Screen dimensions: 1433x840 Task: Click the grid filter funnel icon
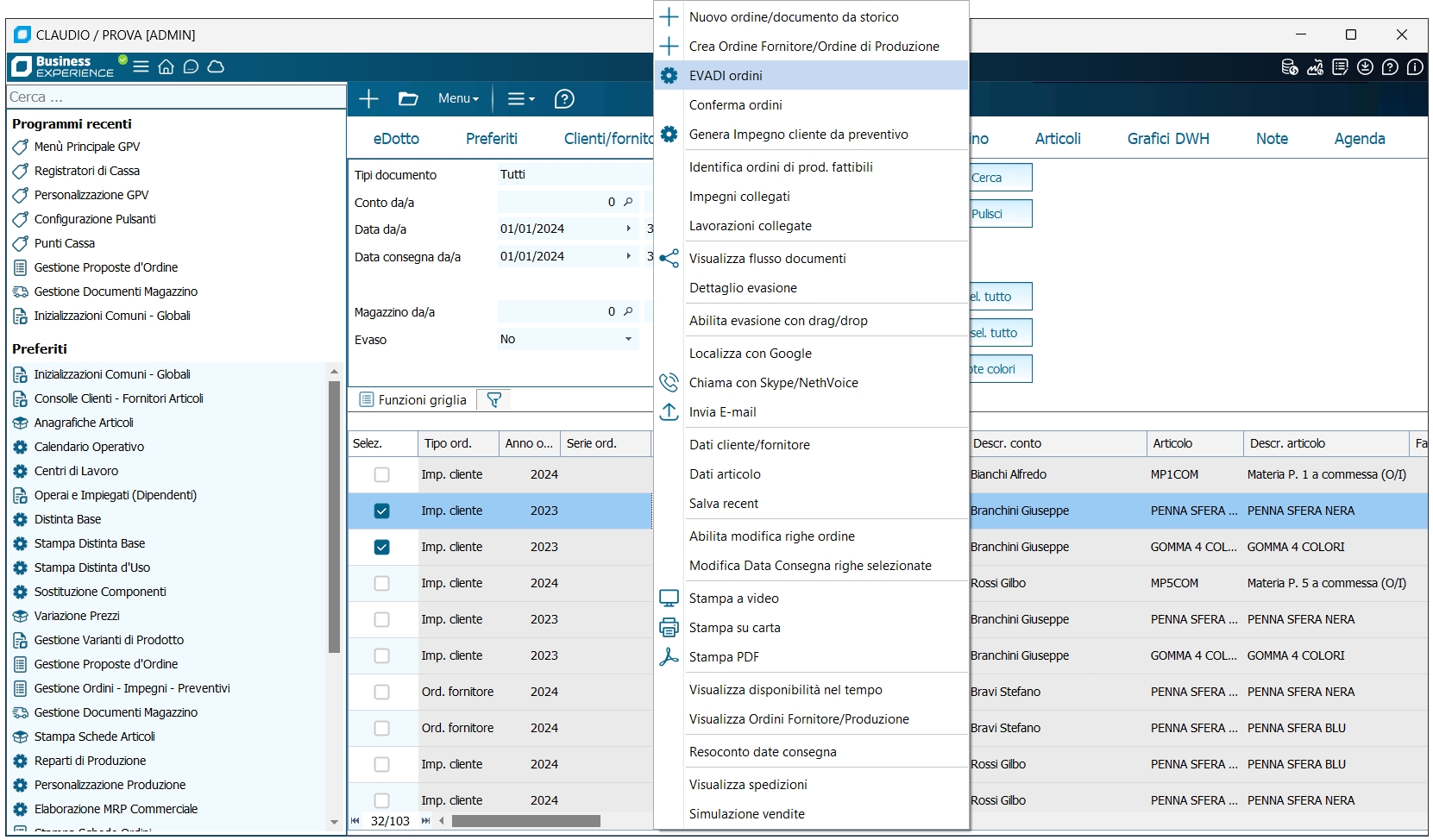[493, 399]
